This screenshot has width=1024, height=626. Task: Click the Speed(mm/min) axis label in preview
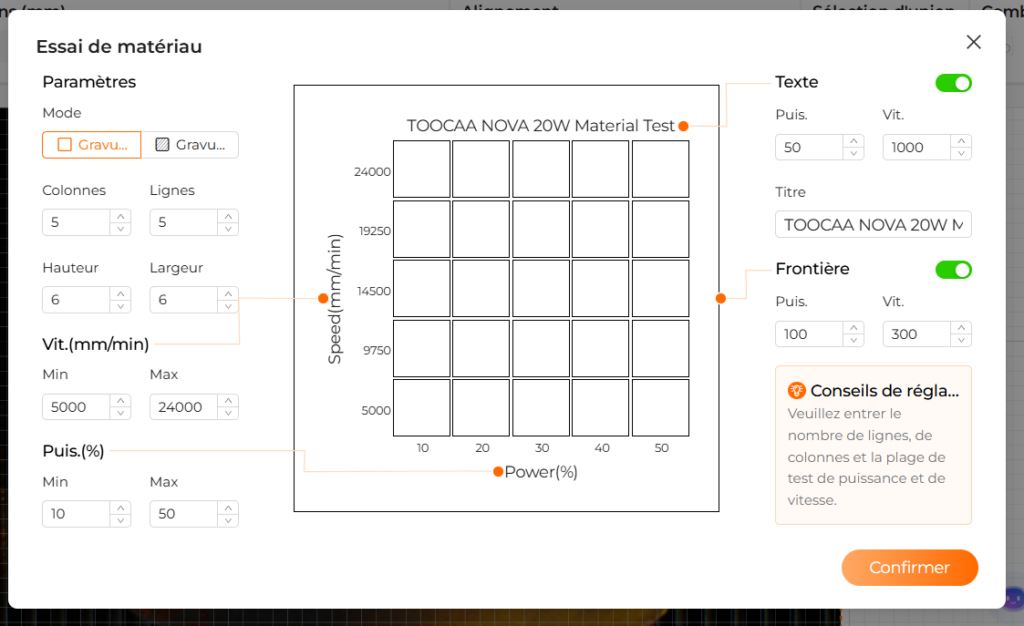334,299
